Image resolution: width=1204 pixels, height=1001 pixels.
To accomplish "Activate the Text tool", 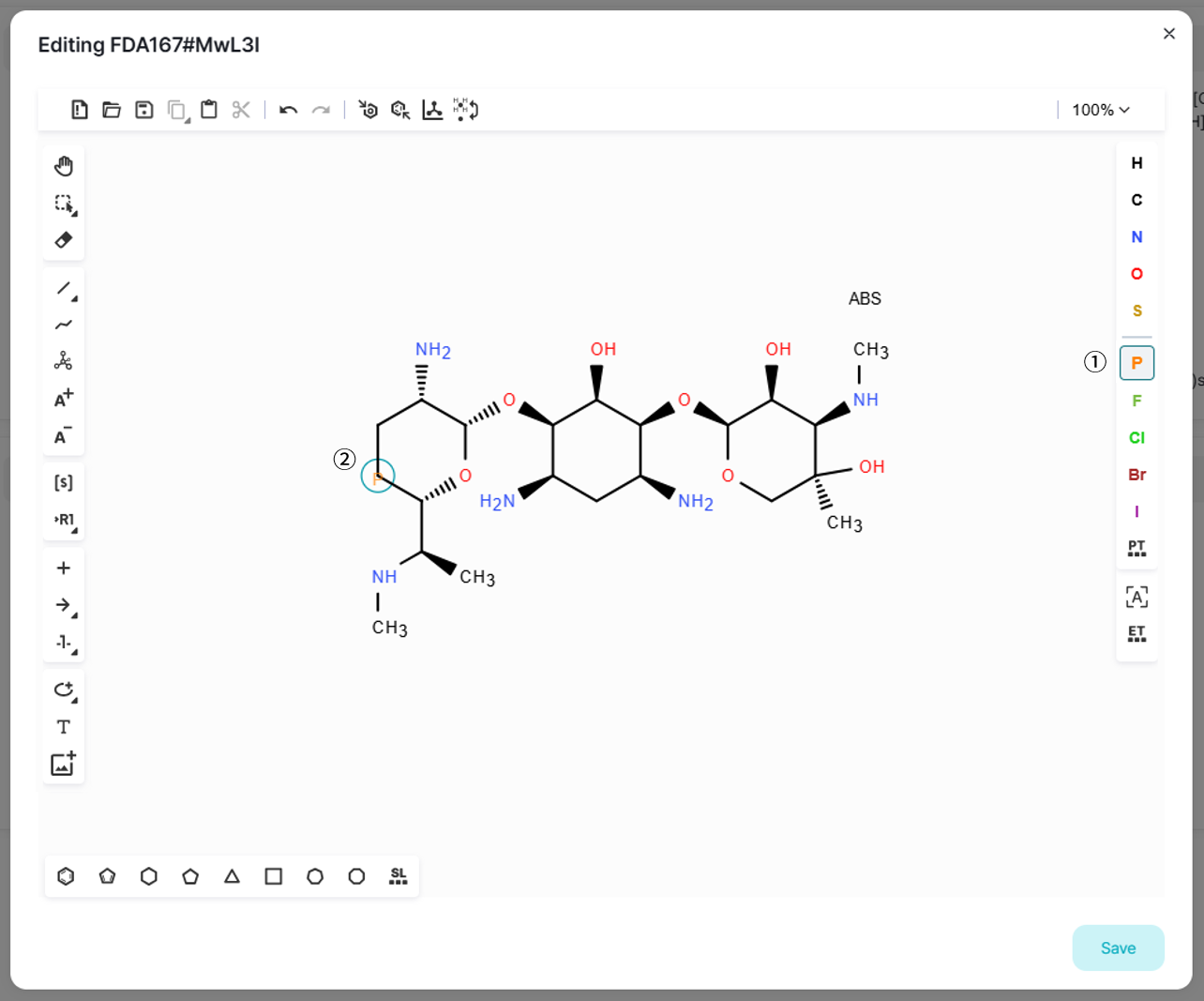I will point(64,726).
